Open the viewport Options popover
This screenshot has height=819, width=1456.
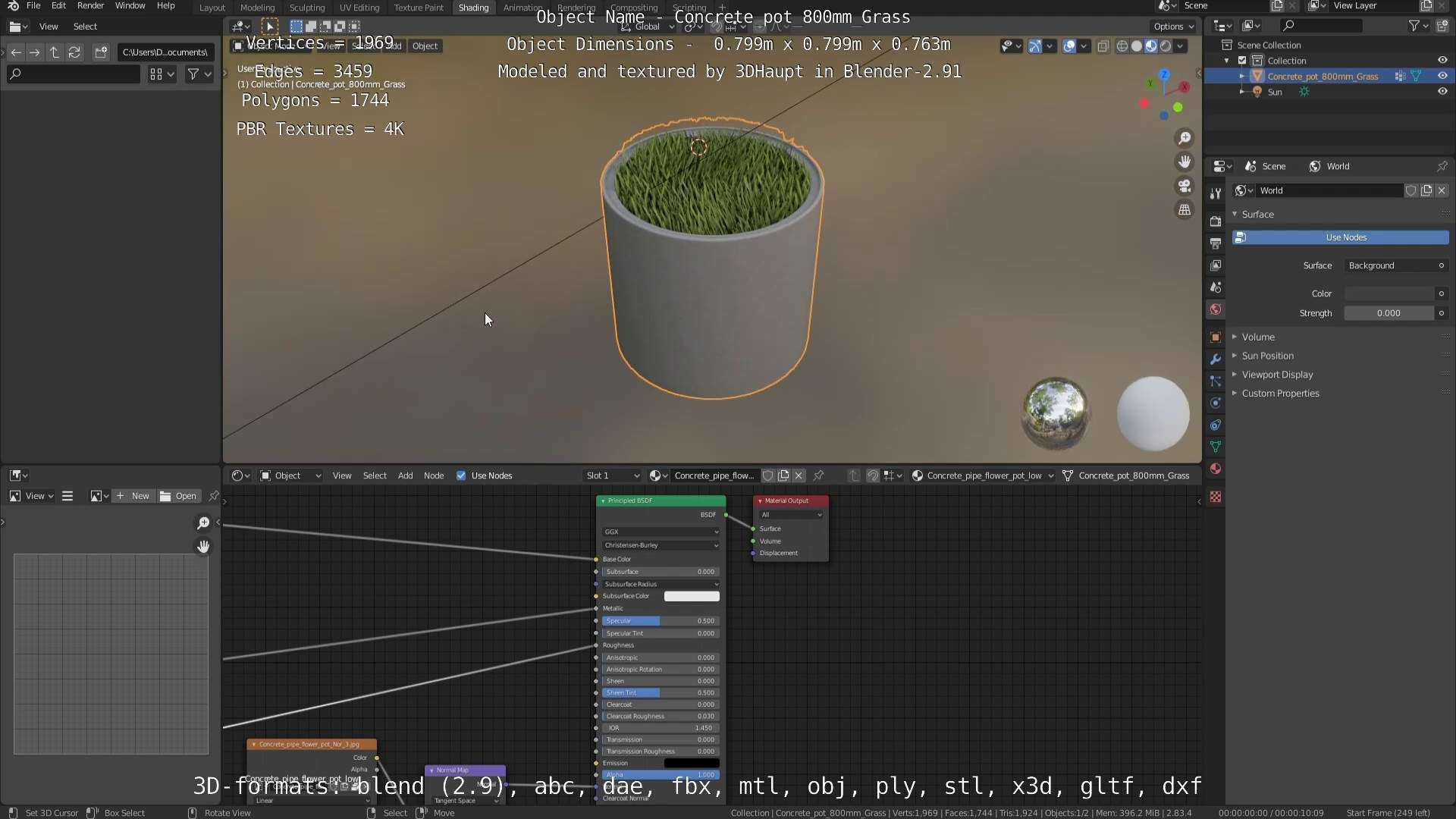pos(1173,27)
